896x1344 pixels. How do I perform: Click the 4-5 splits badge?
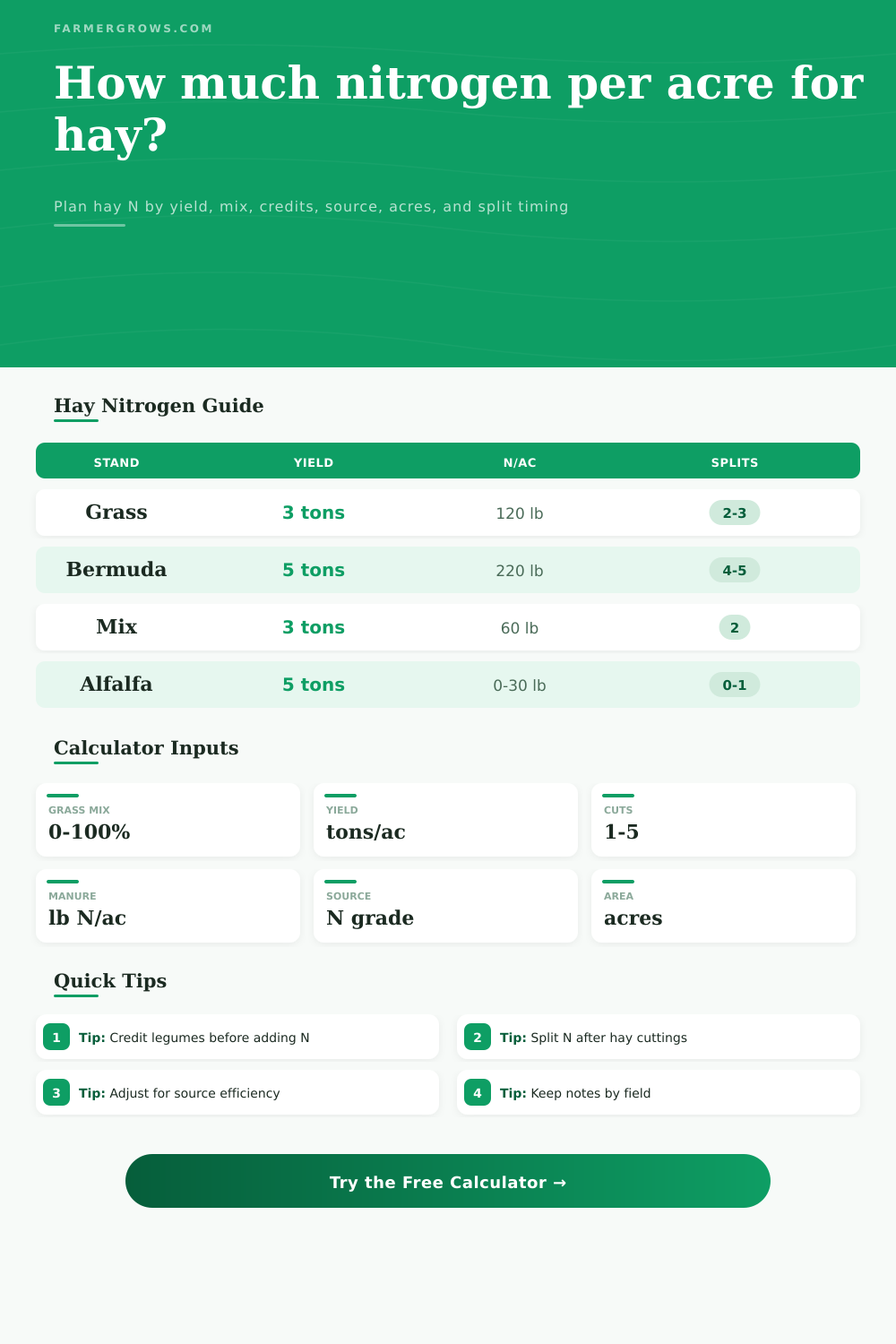pos(735,570)
